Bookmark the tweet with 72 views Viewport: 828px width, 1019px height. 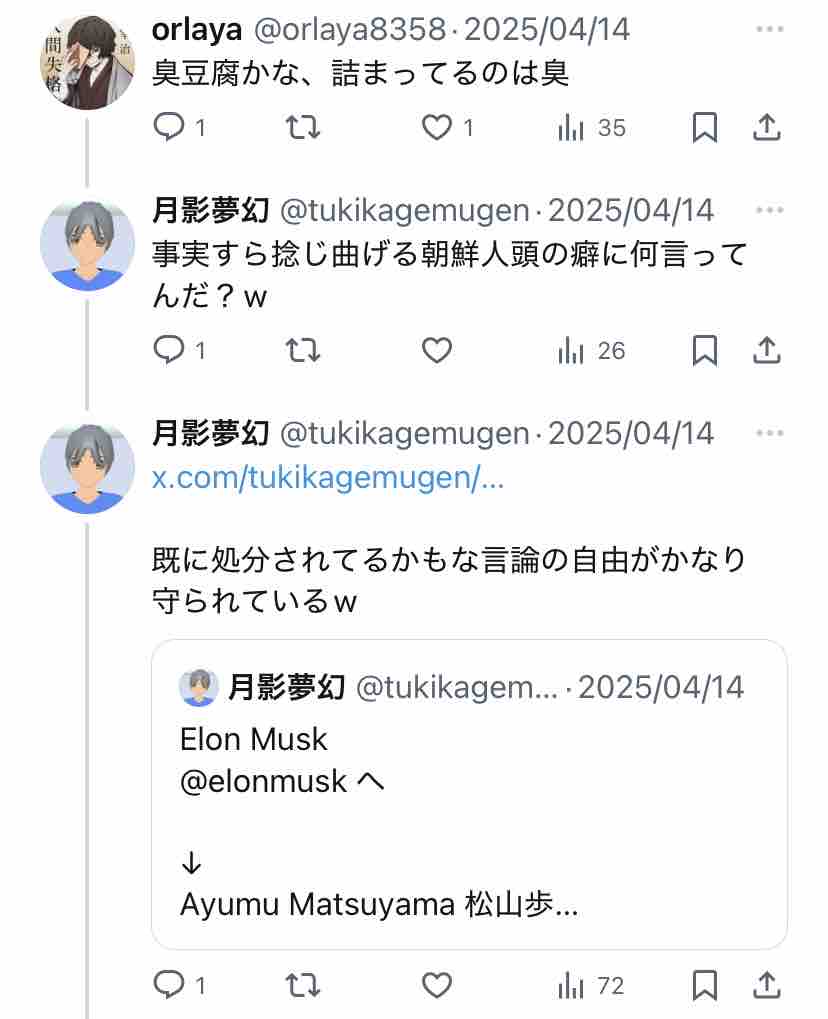point(705,985)
